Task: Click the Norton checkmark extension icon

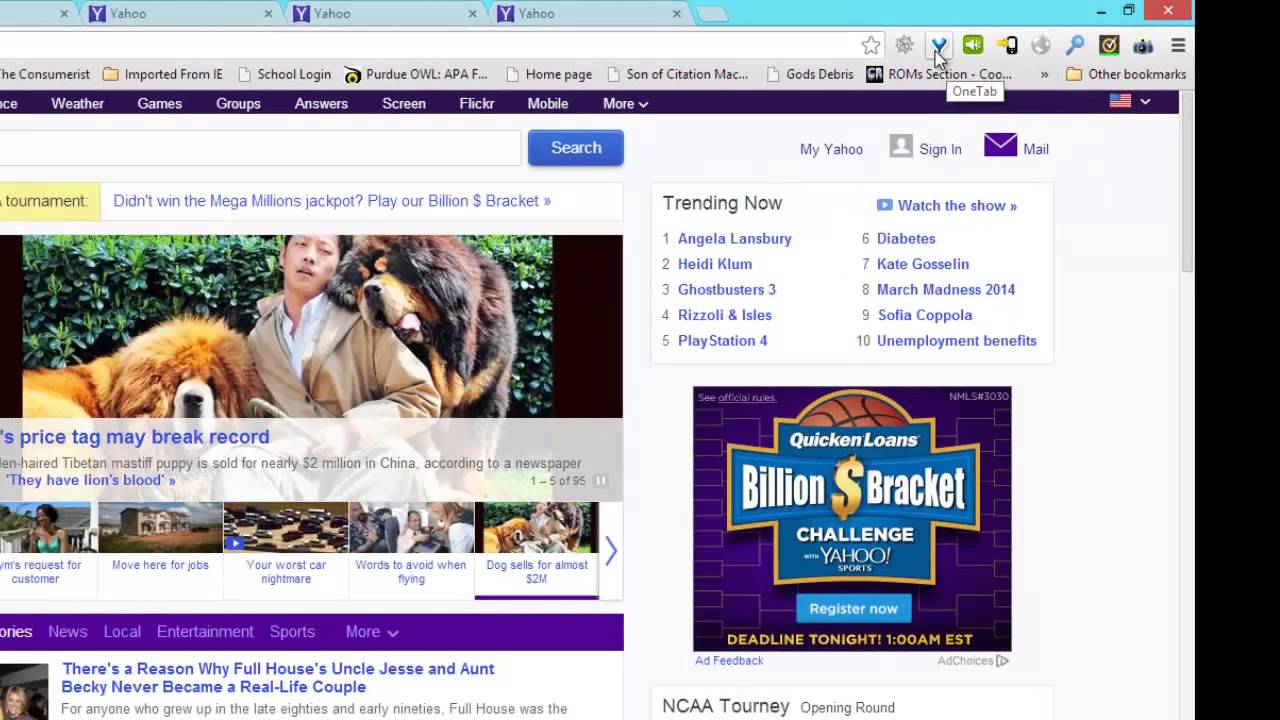Action: (x=1109, y=45)
